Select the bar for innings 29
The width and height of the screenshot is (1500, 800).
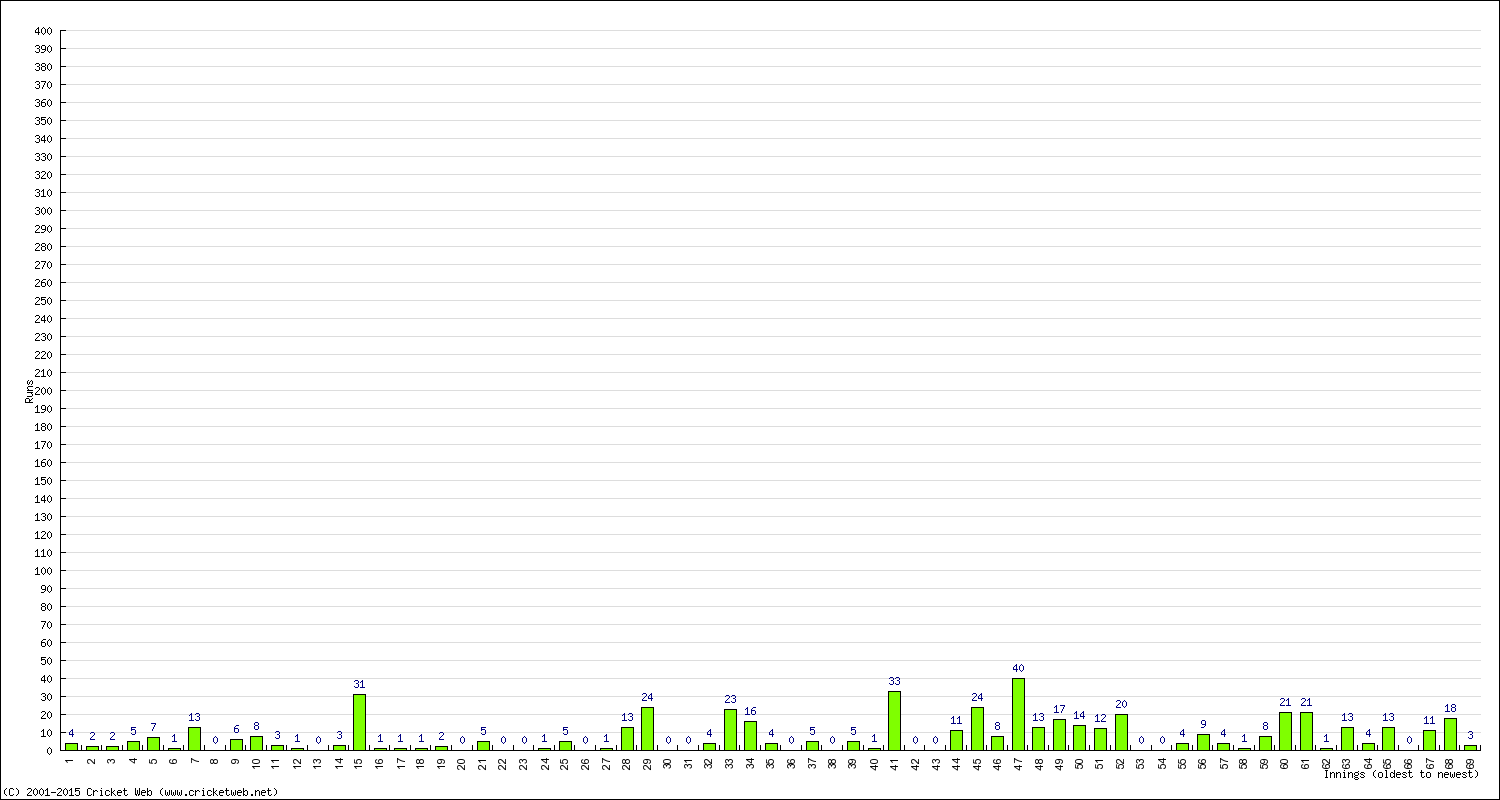(x=647, y=729)
